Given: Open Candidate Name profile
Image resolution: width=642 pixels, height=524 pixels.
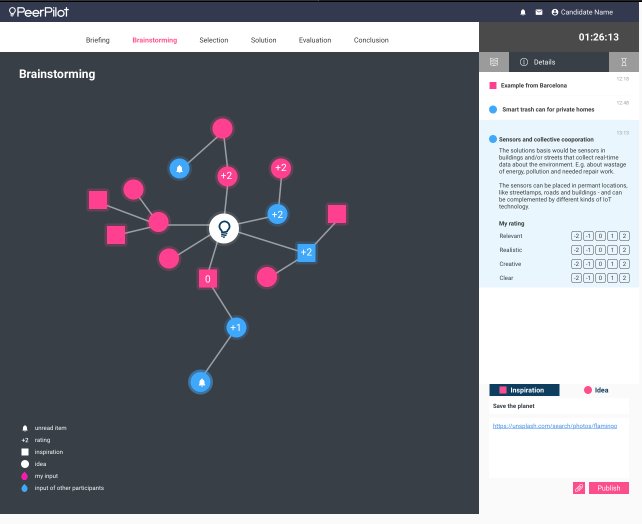Looking at the screenshot, I should click(582, 12).
